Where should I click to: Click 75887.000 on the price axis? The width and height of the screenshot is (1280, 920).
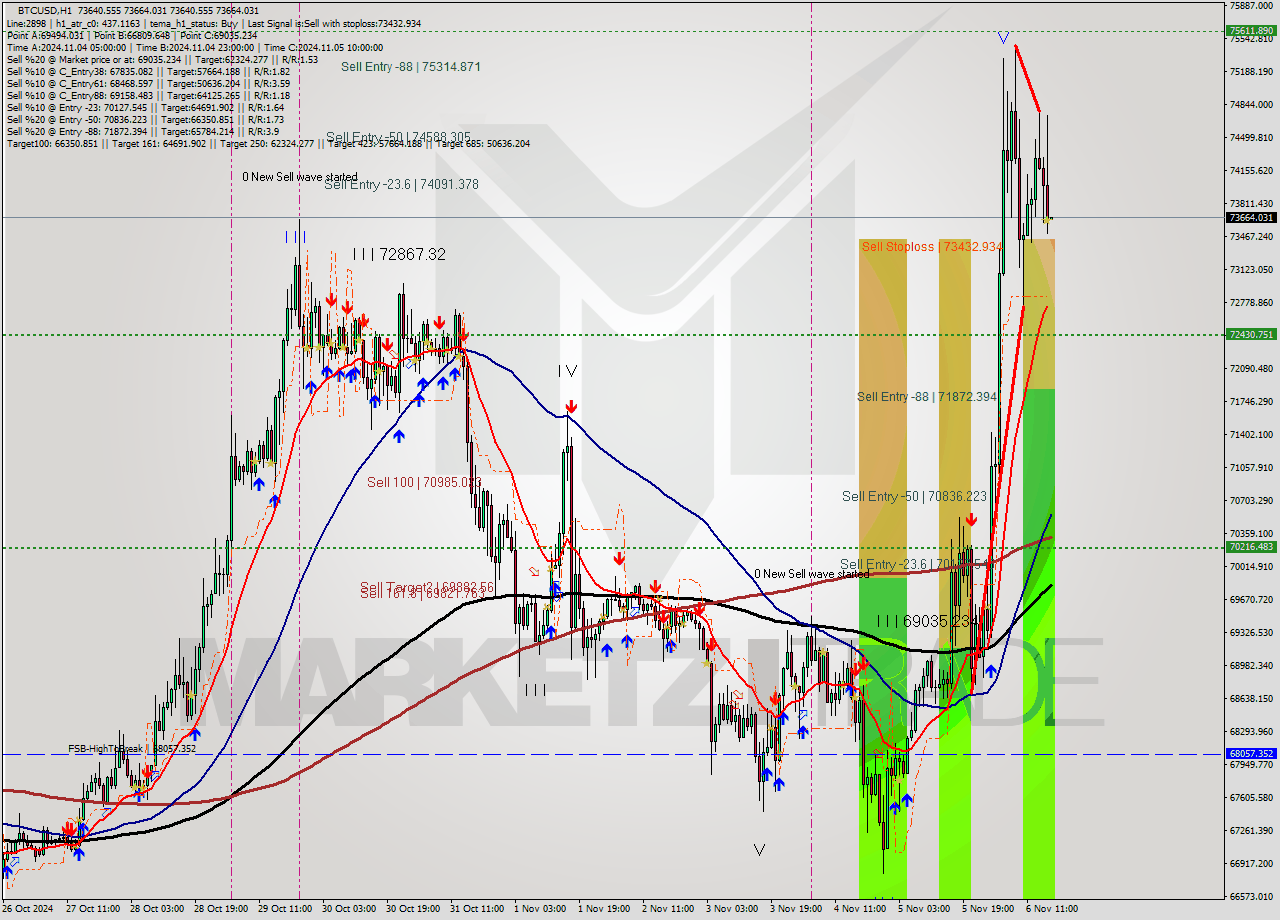pyautogui.click(x=1251, y=6)
